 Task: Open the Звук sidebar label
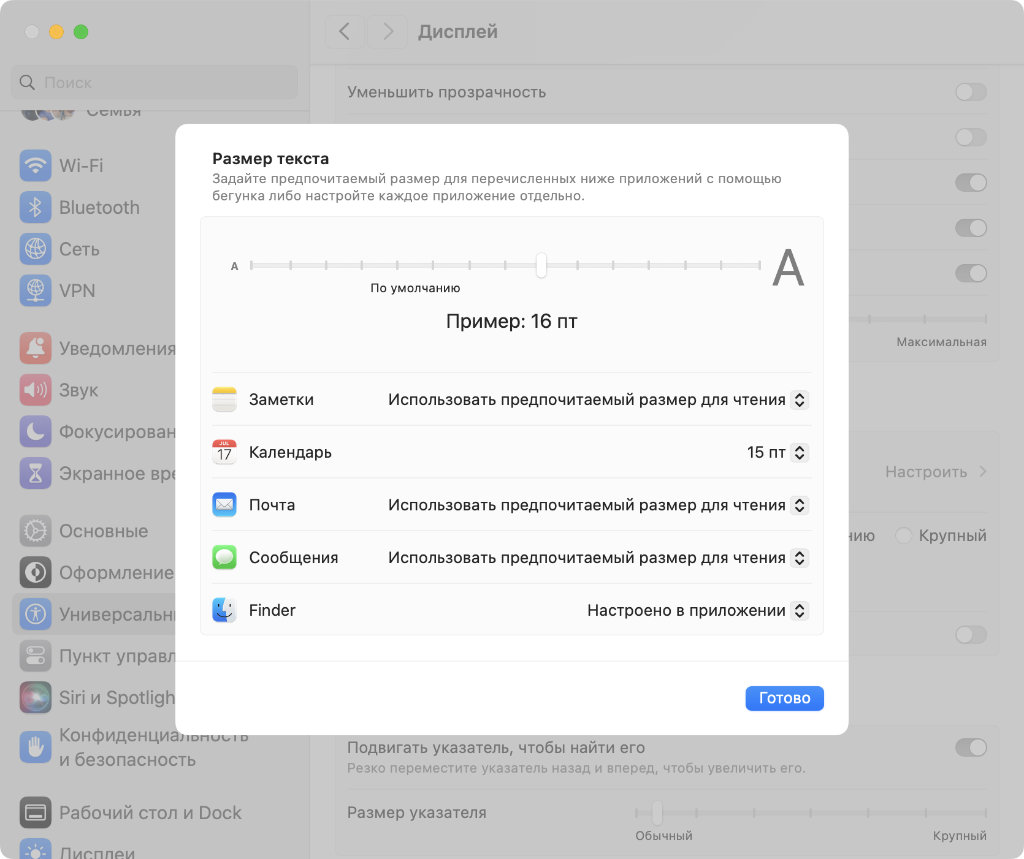pyautogui.click(x=78, y=390)
